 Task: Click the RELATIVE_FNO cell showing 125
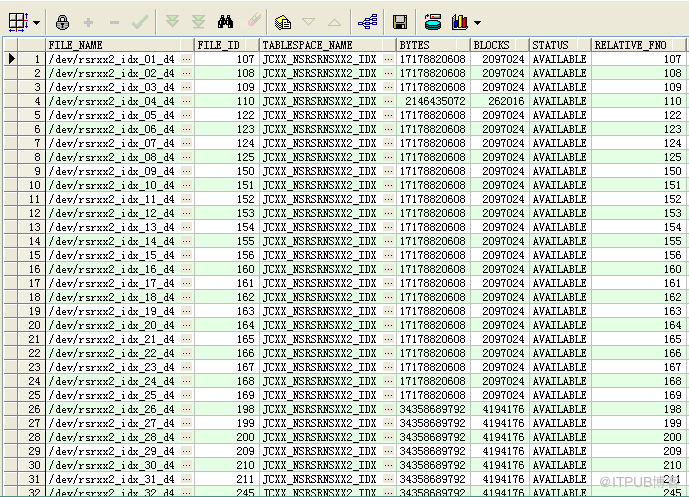[638, 157]
